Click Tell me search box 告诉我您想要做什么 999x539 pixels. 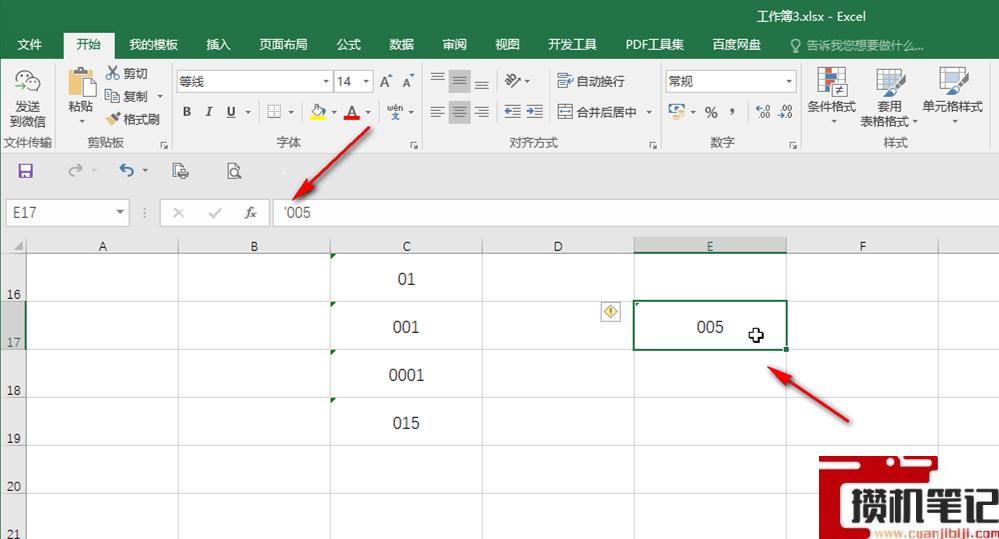857,45
